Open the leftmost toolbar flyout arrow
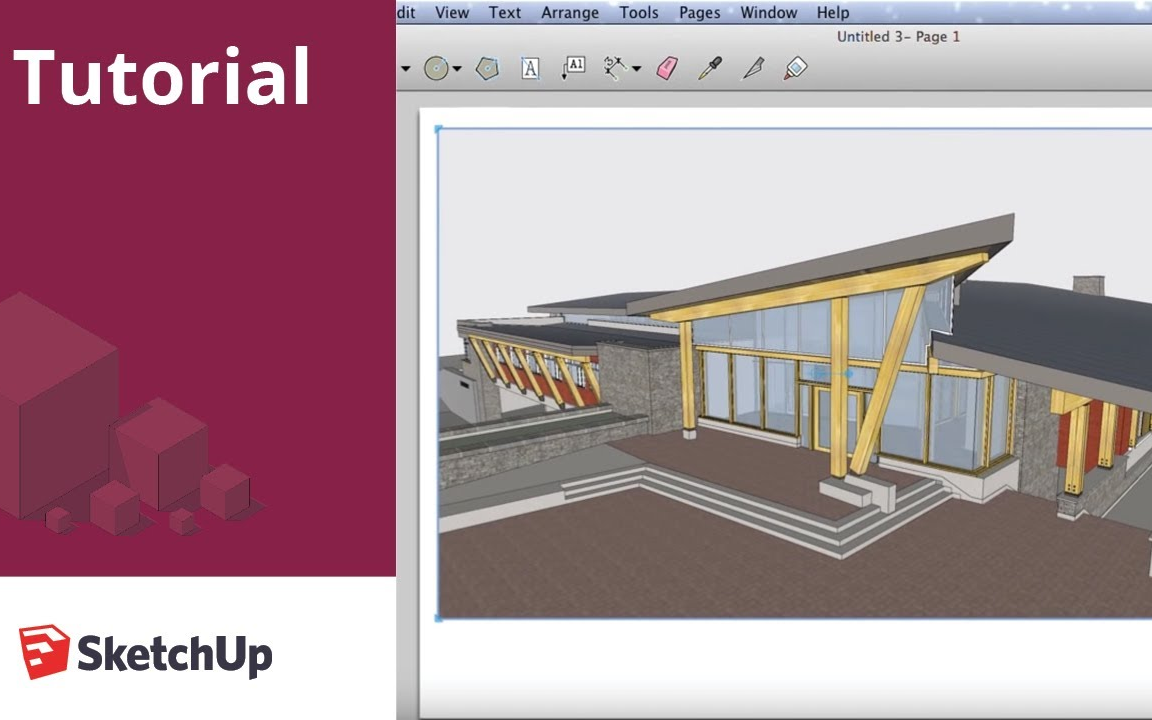 point(404,70)
